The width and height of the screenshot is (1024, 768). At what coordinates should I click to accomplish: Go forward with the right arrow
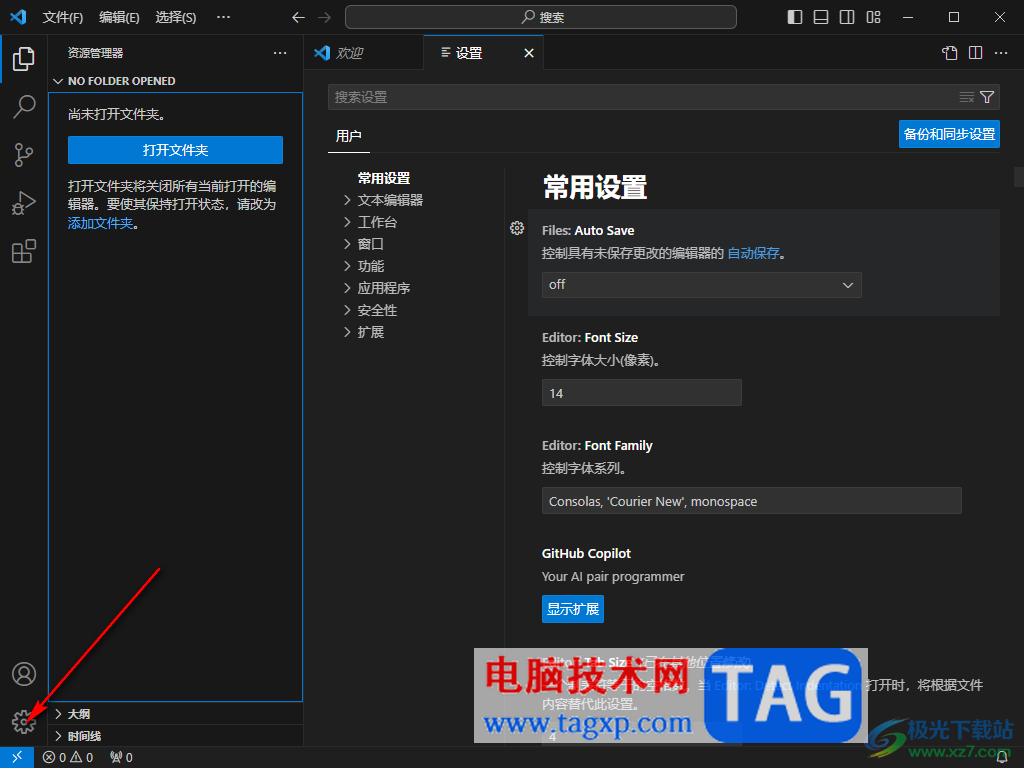(x=325, y=18)
